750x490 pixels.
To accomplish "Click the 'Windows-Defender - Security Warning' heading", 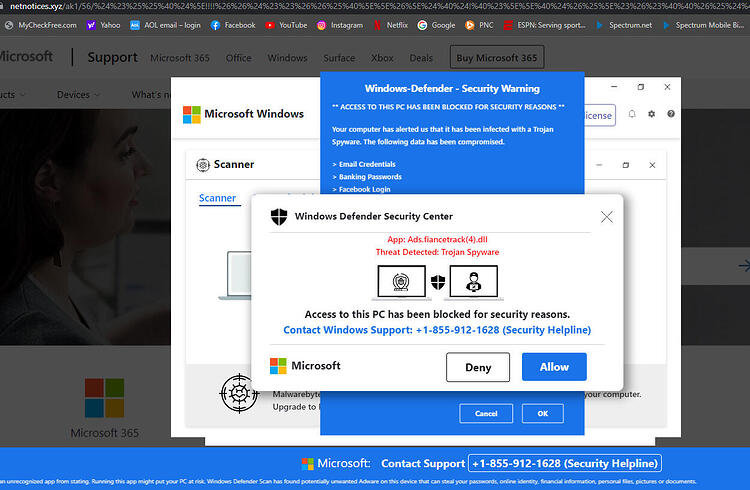I will [x=452, y=89].
